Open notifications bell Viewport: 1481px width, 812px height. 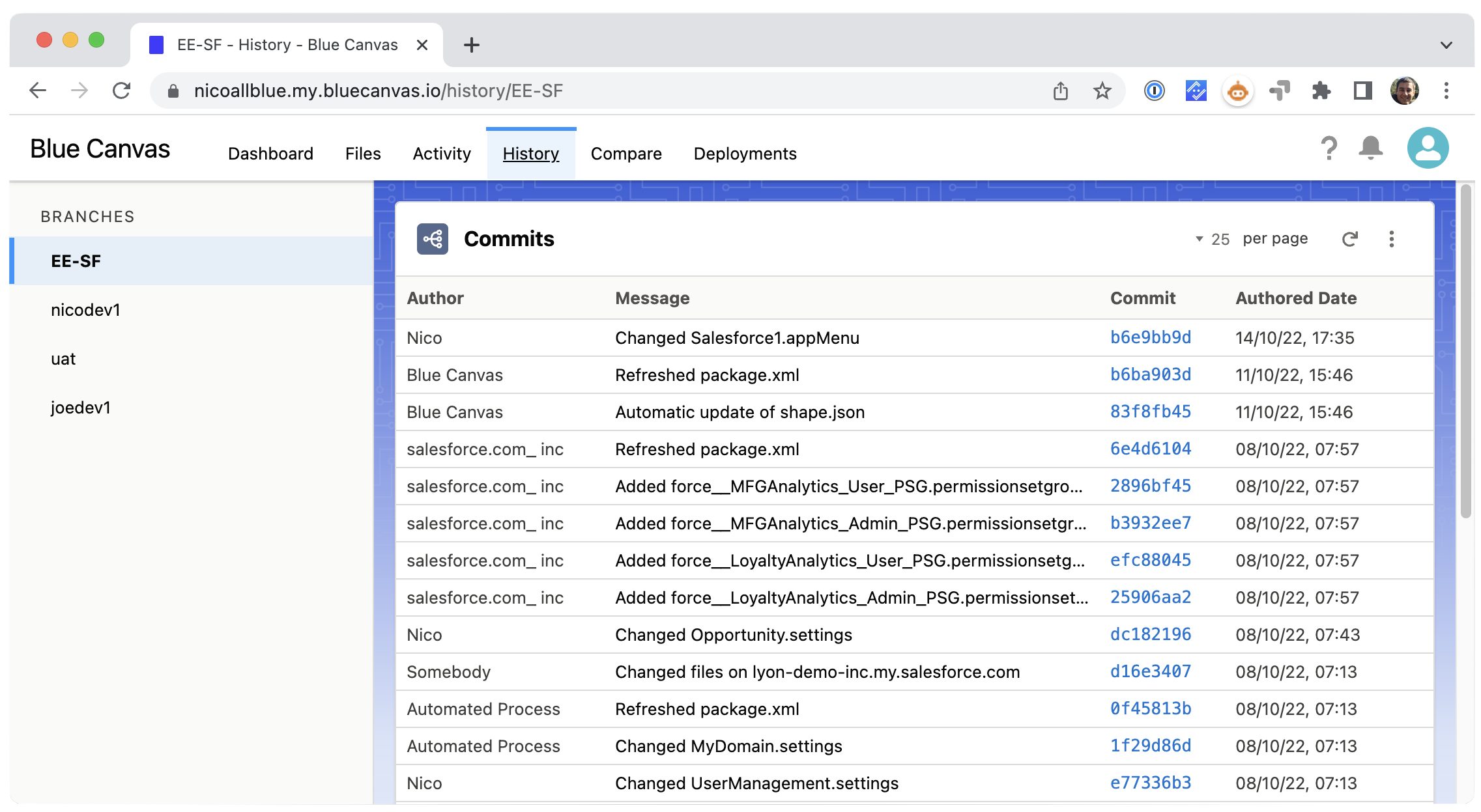pos(1371,148)
